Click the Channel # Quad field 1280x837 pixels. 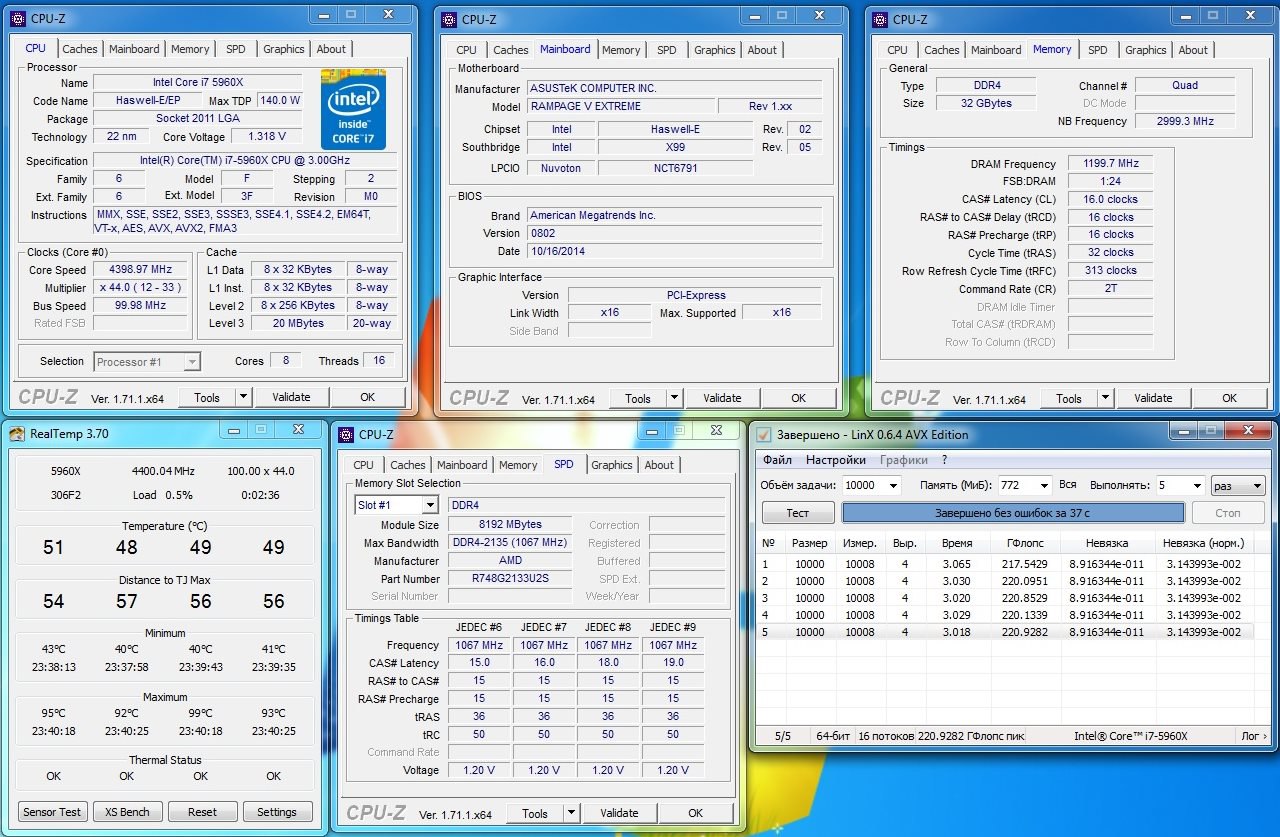tap(1185, 86)
